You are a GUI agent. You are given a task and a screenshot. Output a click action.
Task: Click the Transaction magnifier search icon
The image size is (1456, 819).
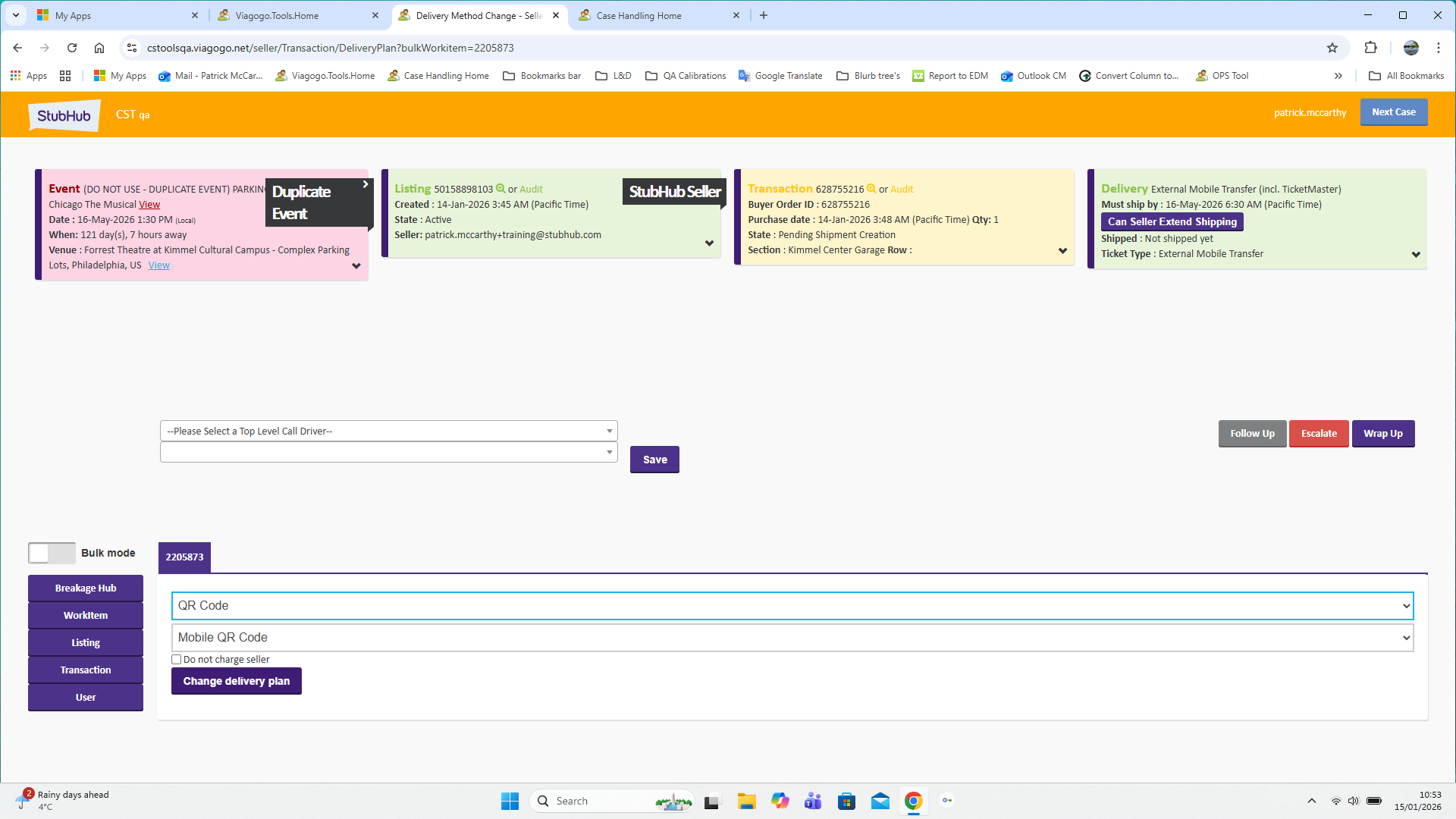[x=871, y=189]
